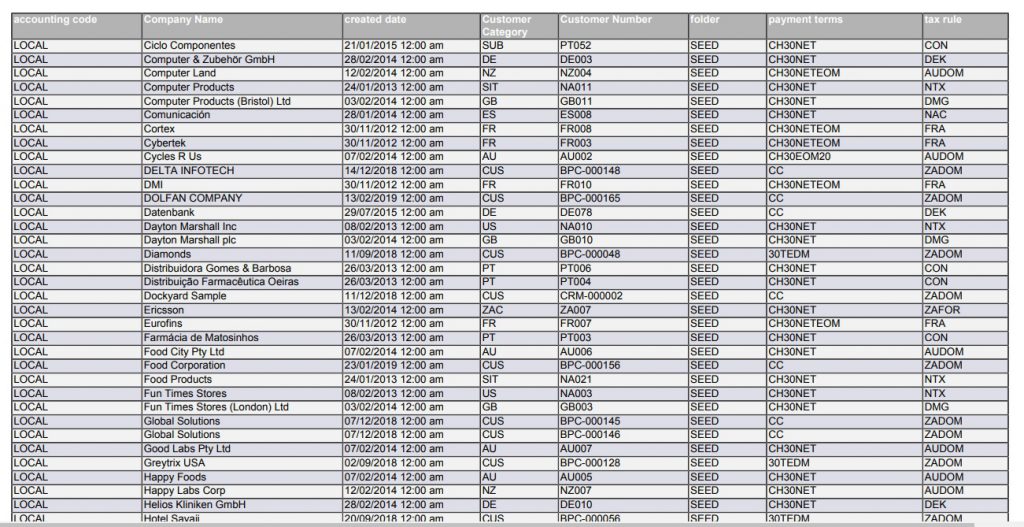Click the 'Company Name' column header
This screenshot has height=527, width=1024.
pos(242,26)
